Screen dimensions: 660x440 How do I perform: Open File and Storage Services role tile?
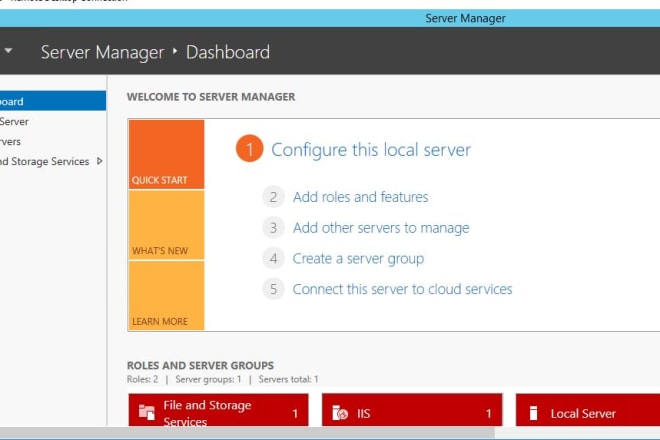218,410
